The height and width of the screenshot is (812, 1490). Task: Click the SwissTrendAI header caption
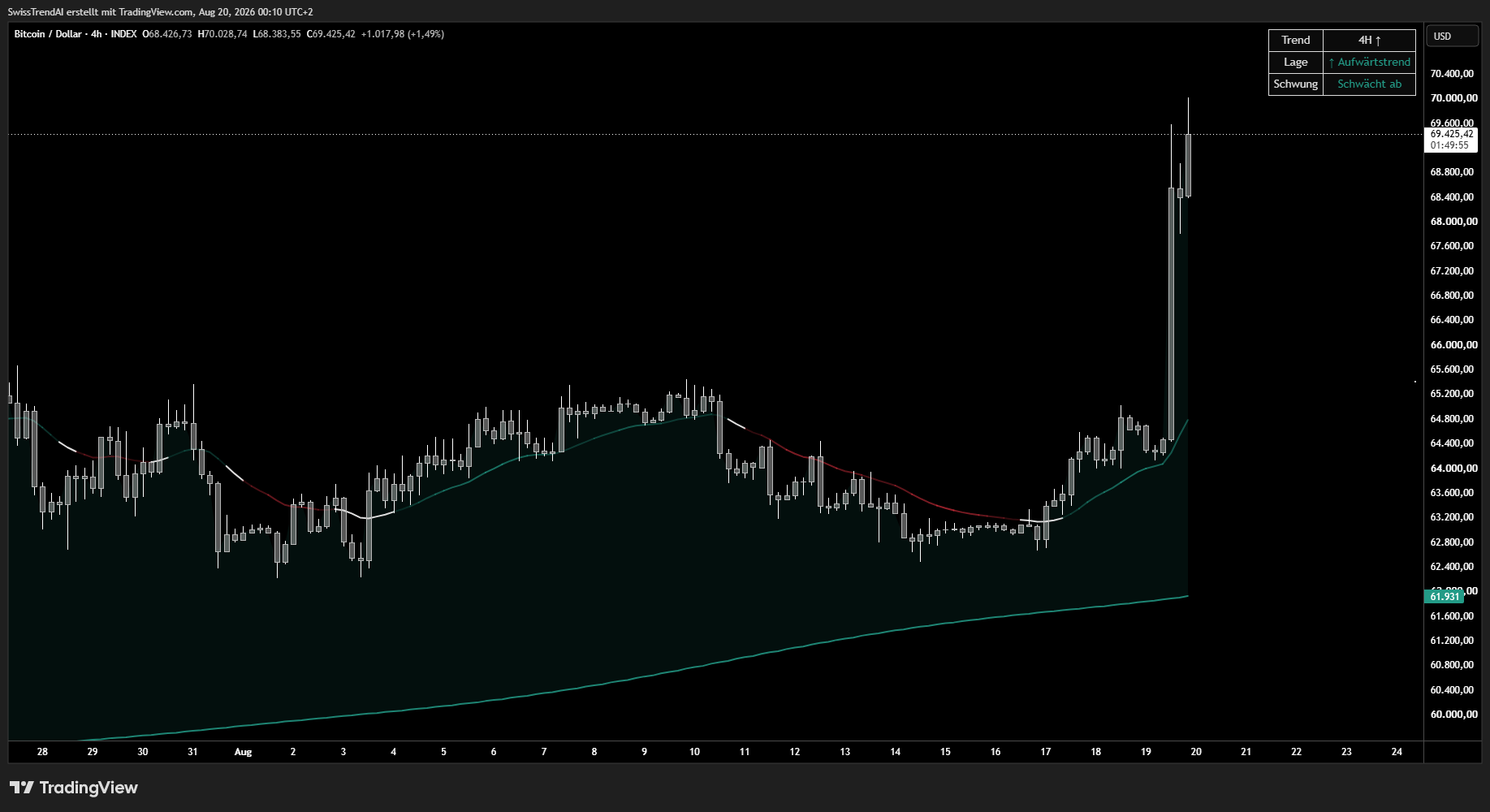(x=160, y=12)
